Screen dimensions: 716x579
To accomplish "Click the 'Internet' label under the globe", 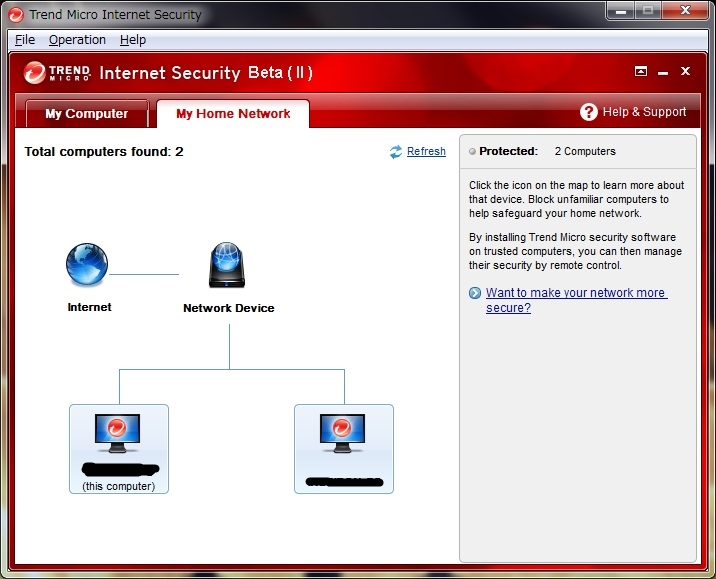I will 89,307.
